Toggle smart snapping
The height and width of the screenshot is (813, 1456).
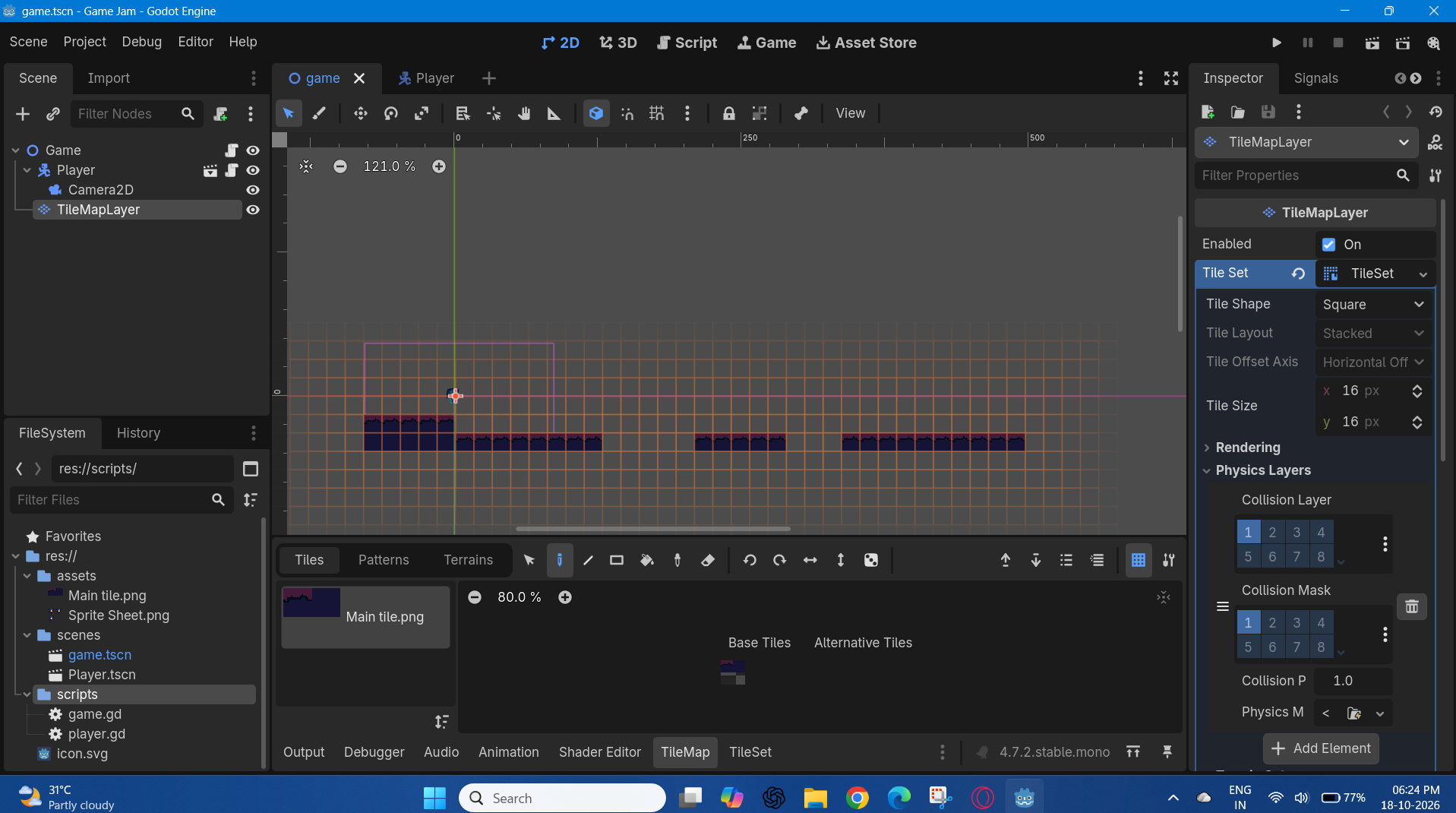click(627, 113)
